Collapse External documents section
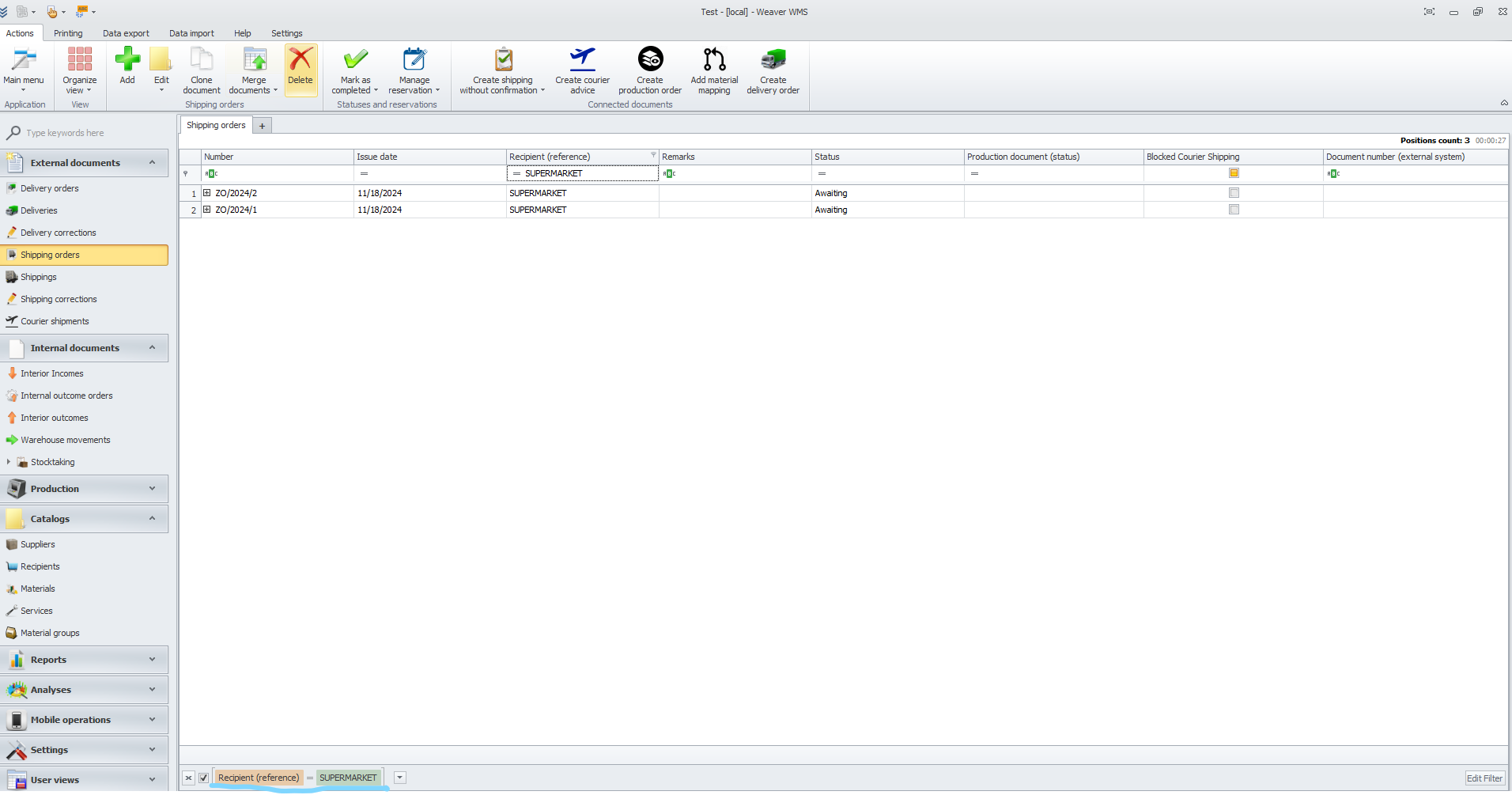Image resolution: width=1512 pixels, height=795 pixels. 153,162
